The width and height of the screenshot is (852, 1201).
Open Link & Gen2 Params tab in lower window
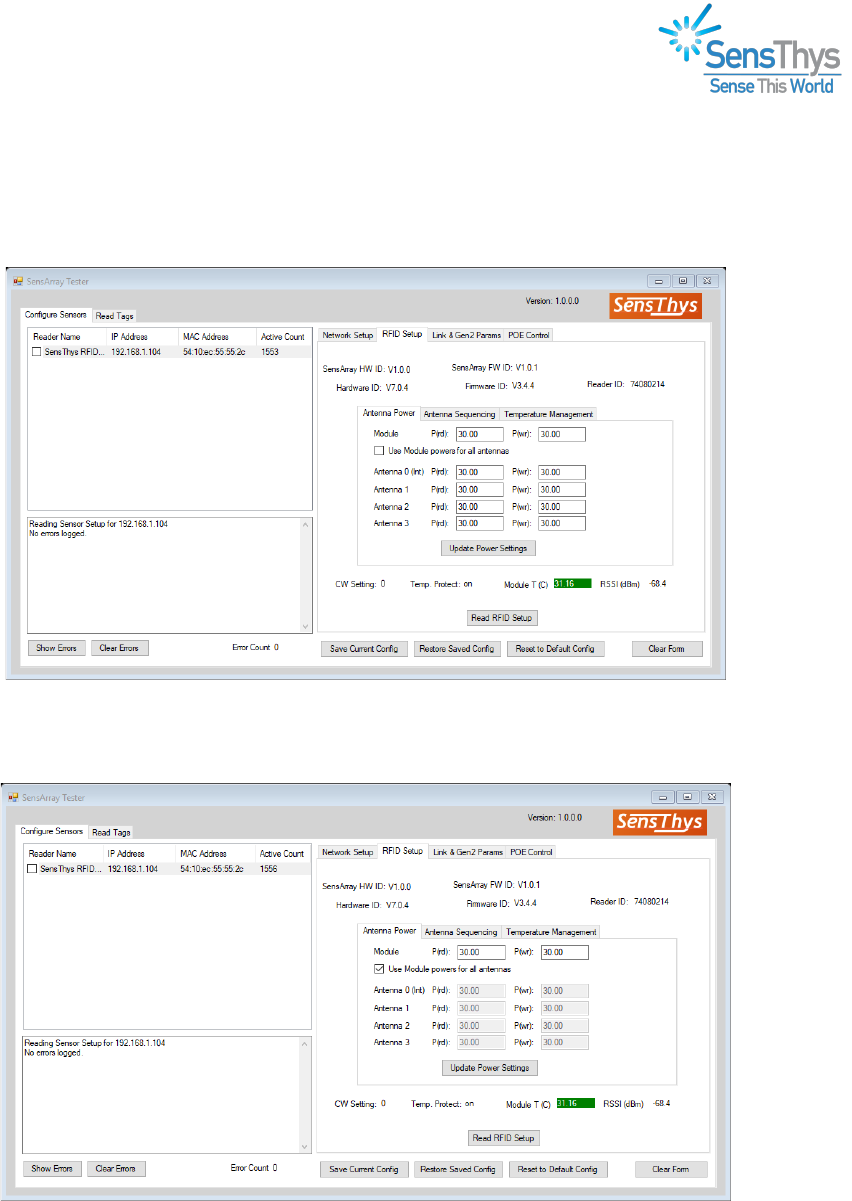467,852
